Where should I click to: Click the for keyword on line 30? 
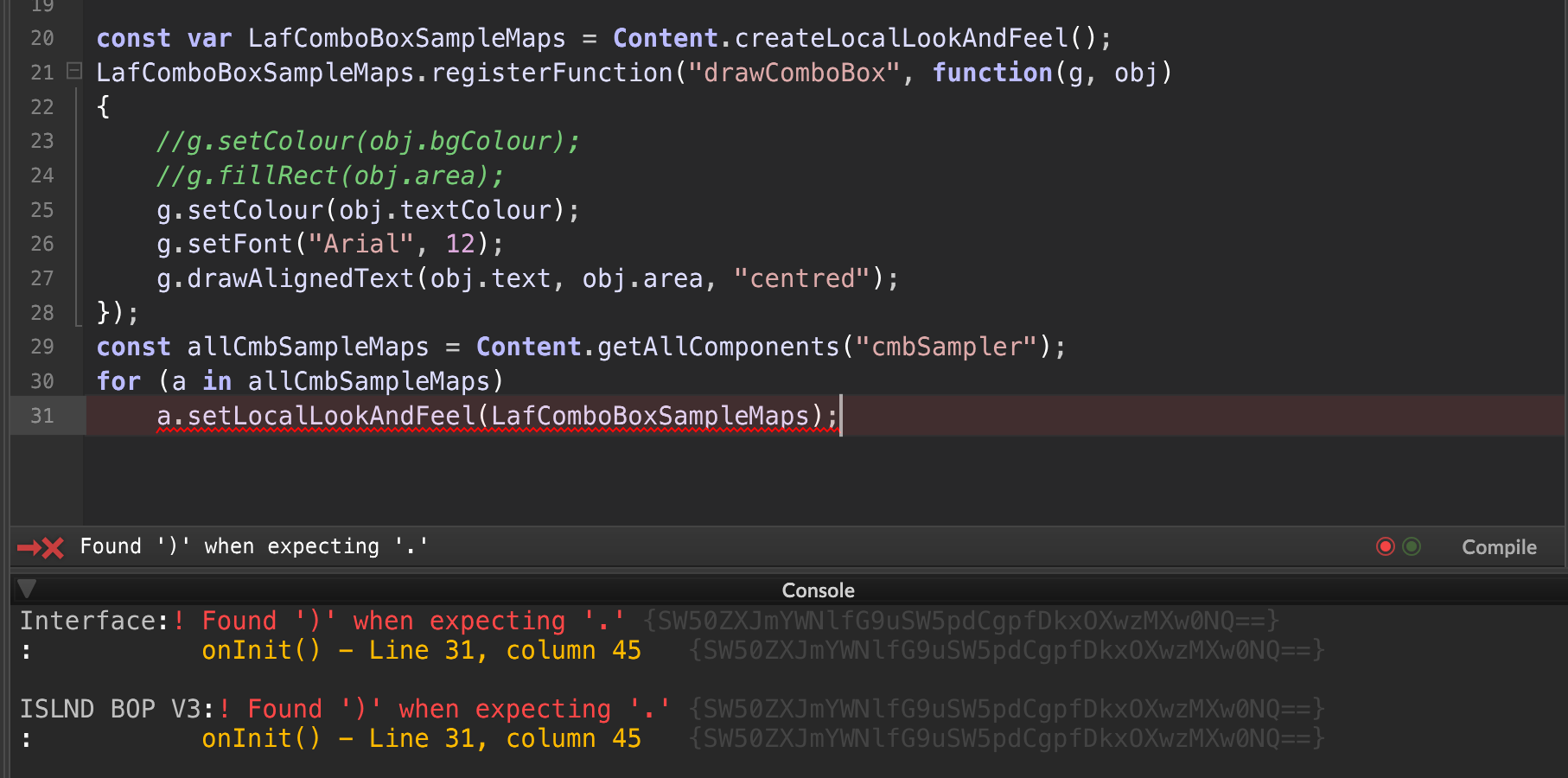[118, 381]
